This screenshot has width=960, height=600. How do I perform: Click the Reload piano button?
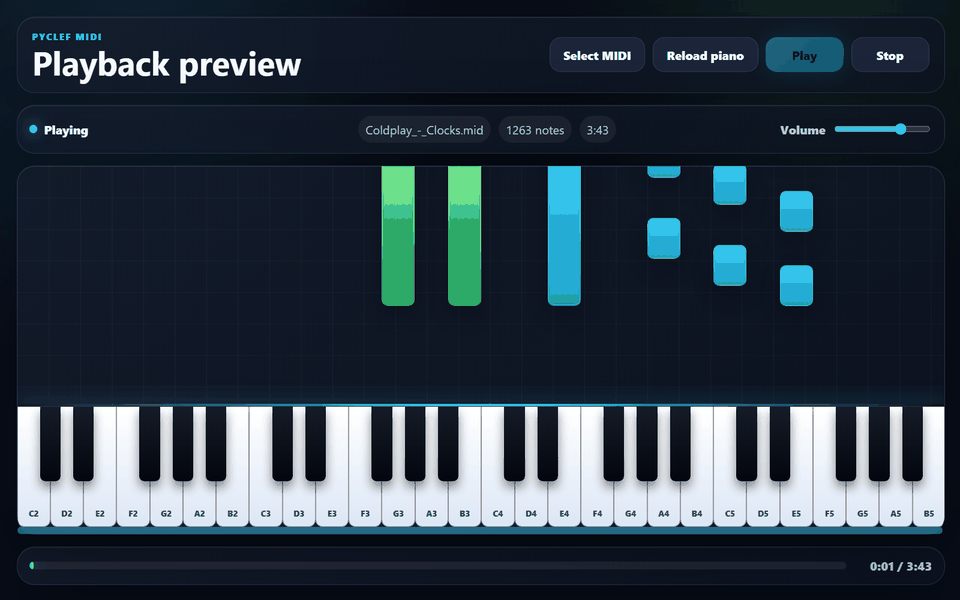(705, 55)
